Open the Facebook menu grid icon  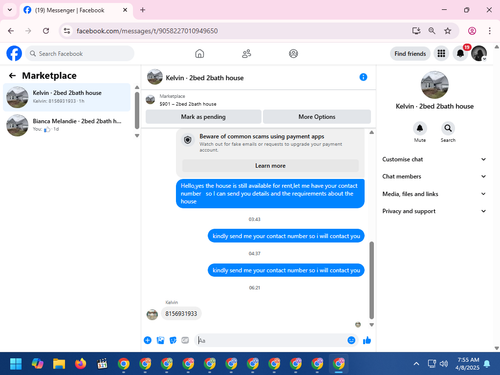click(441, 53)
